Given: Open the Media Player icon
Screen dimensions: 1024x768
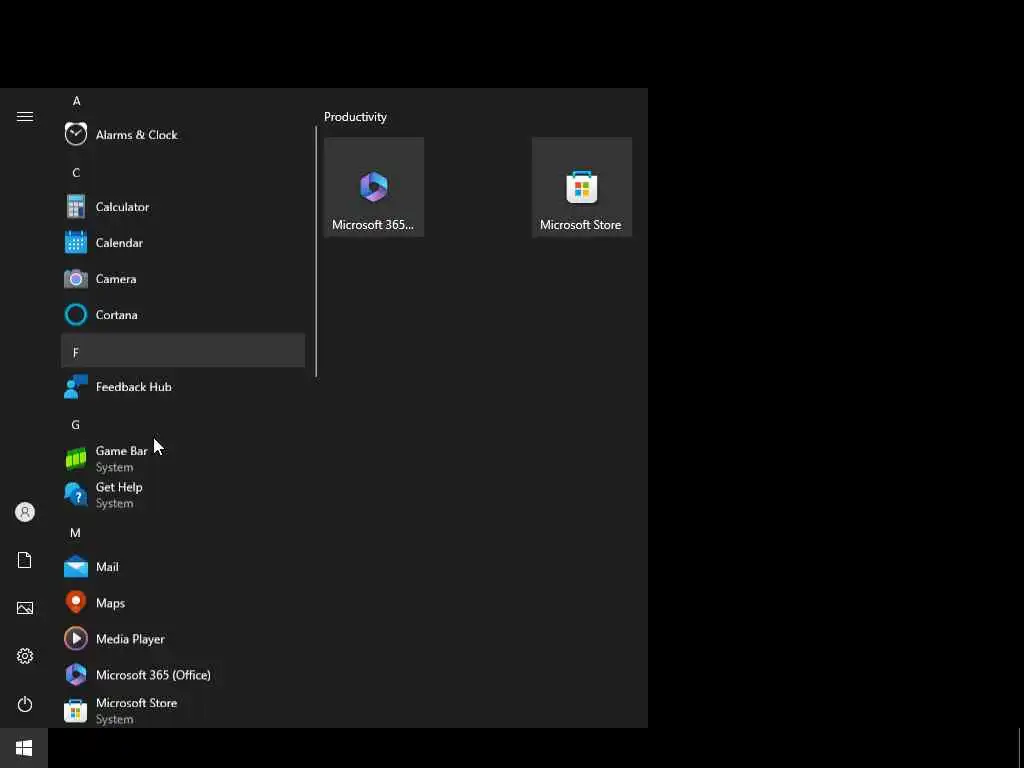Looking at the screenshot, I should [76, 639].
